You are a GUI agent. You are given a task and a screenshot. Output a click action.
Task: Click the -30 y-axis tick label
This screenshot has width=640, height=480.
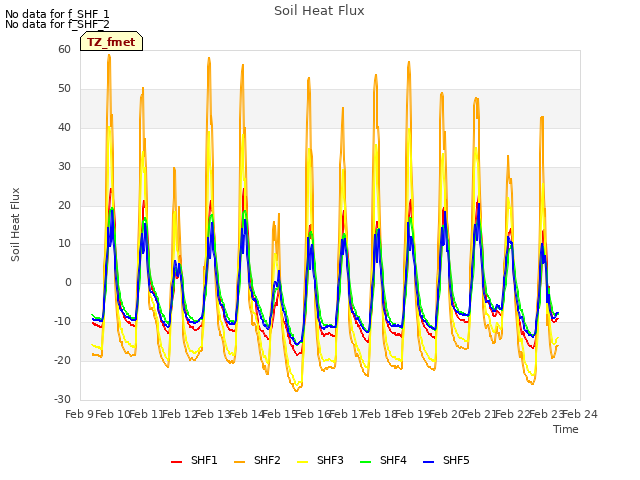(x=62, y=399)
